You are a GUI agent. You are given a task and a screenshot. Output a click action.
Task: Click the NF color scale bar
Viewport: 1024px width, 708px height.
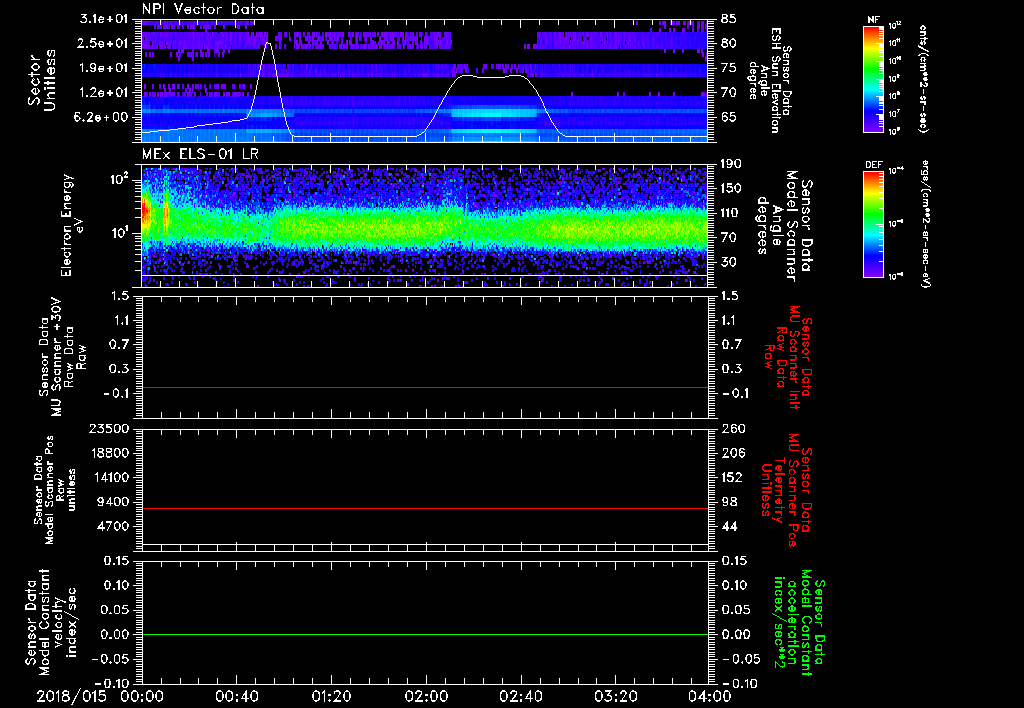(x=873, y=78)
